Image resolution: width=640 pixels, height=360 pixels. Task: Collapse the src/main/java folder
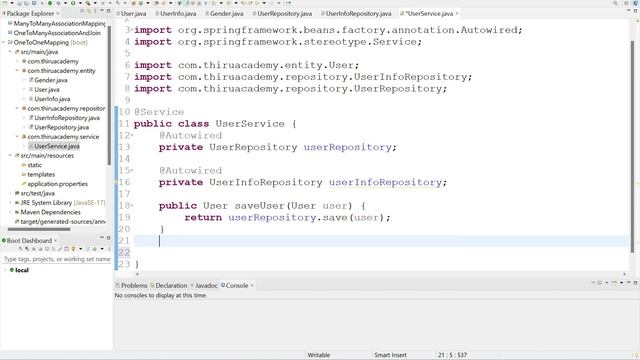pos(11,52)
